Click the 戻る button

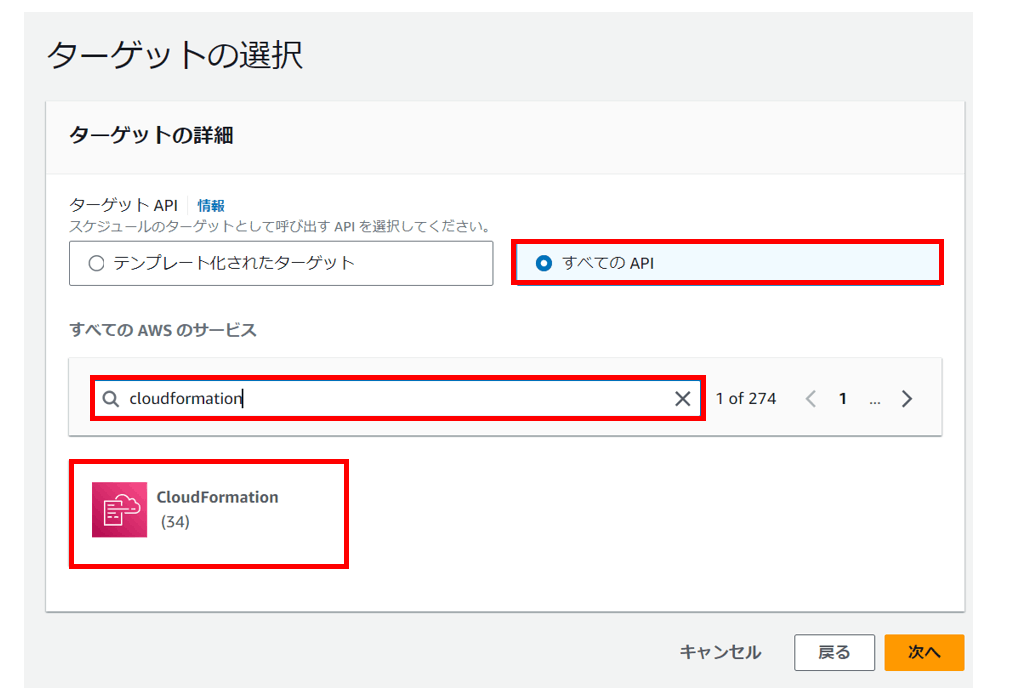pos(834,652)
